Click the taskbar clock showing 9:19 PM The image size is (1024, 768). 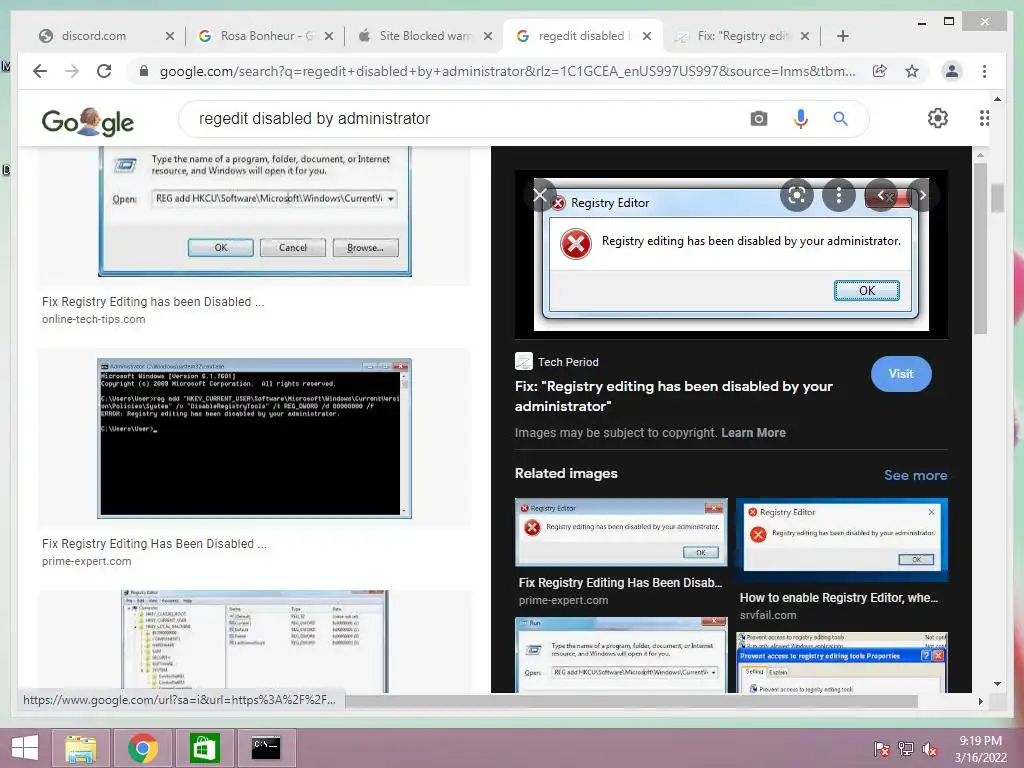pyautogui.click(x=980, y=749)
